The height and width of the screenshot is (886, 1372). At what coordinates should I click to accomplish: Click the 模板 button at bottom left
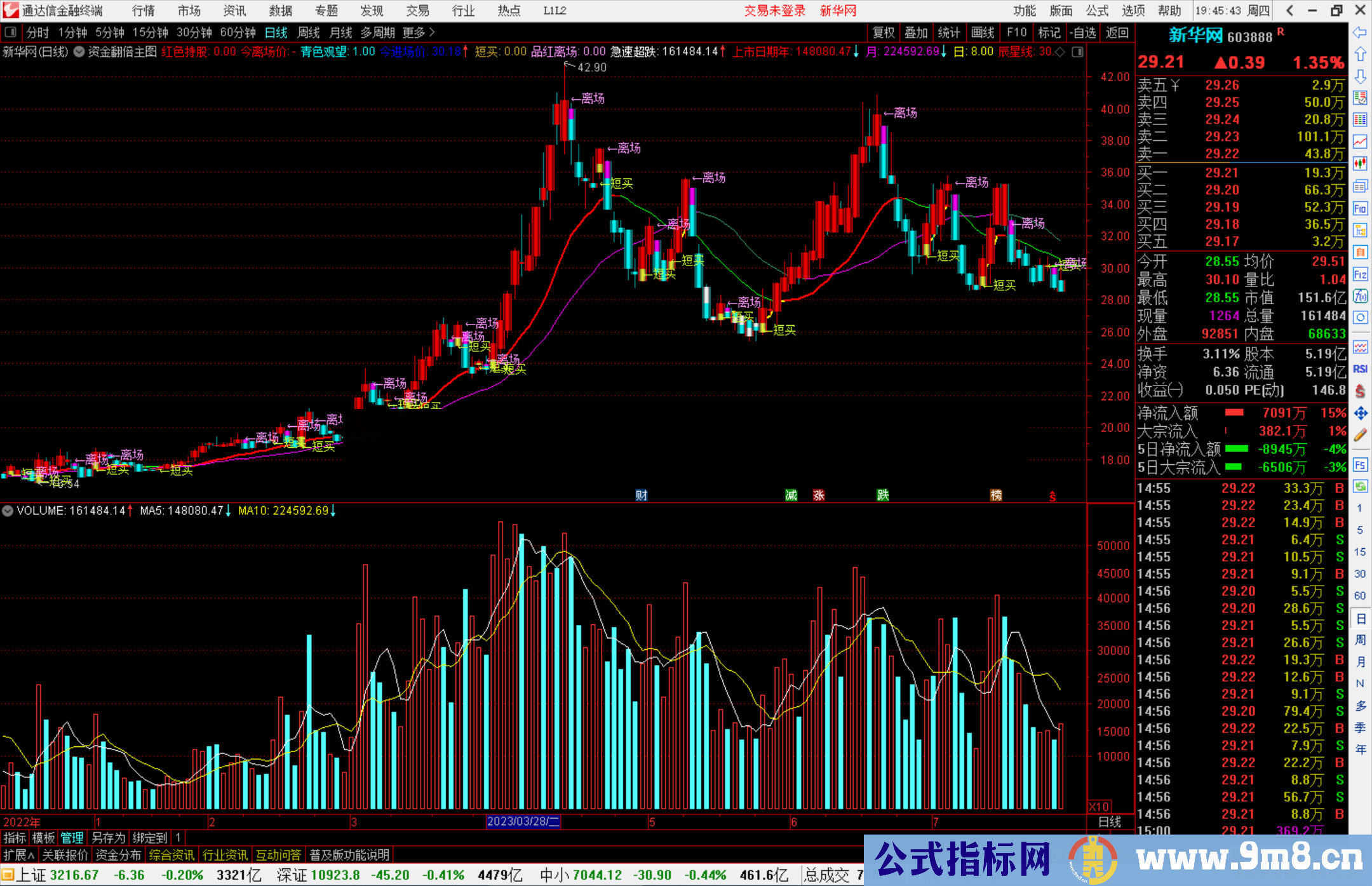[x=44, y=838]
